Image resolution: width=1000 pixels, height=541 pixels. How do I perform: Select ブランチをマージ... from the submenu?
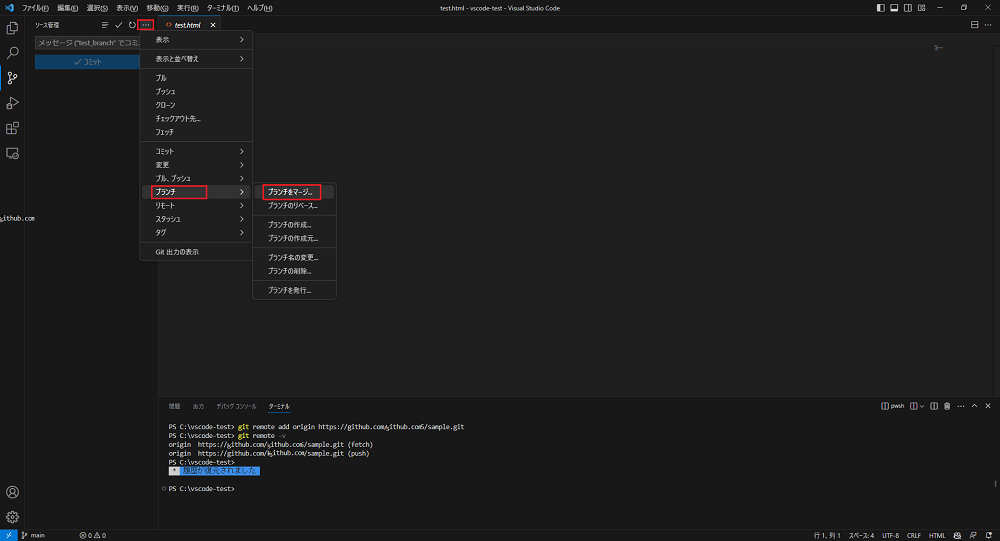[291, 191]
